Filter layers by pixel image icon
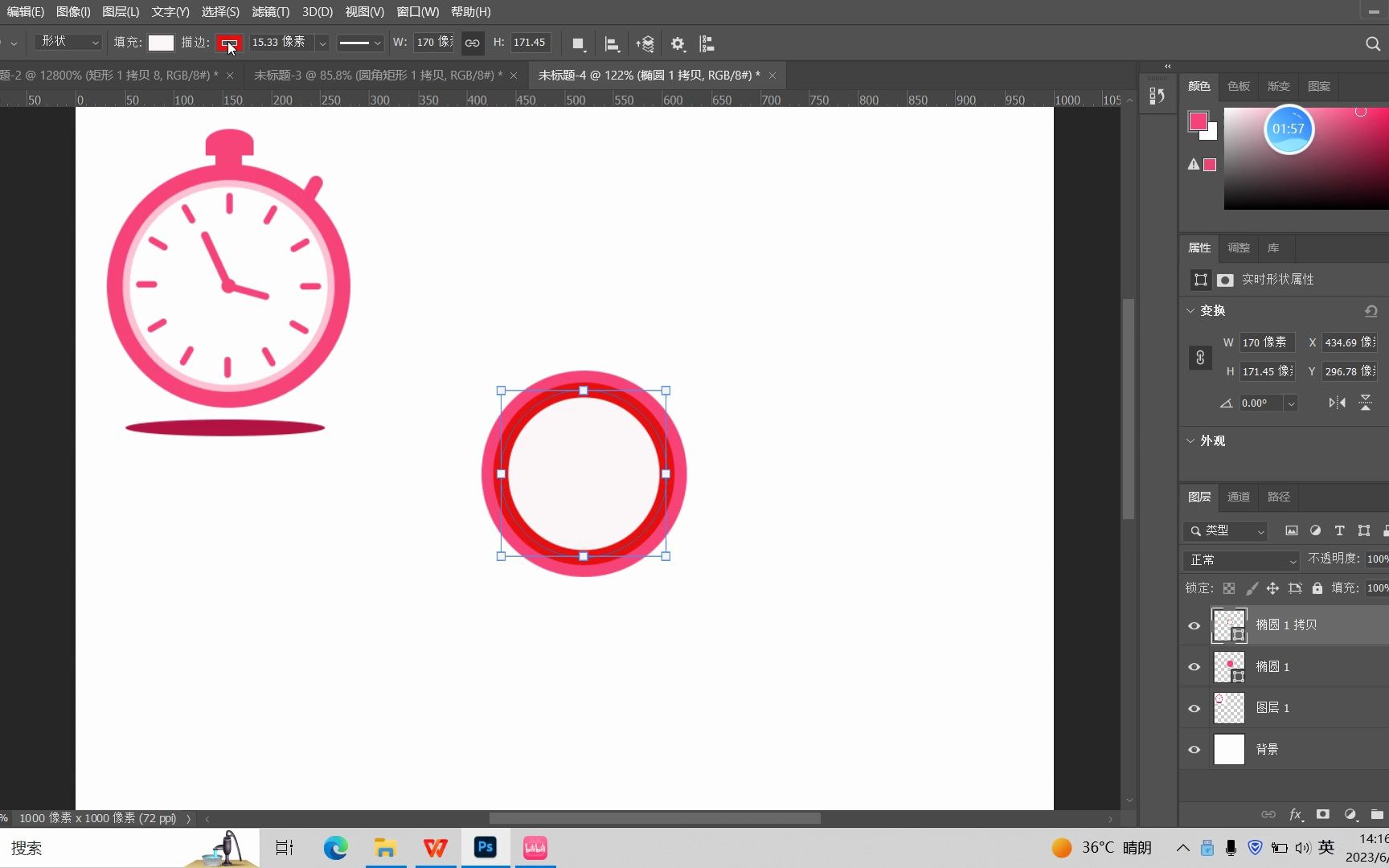 (1292, 530)
